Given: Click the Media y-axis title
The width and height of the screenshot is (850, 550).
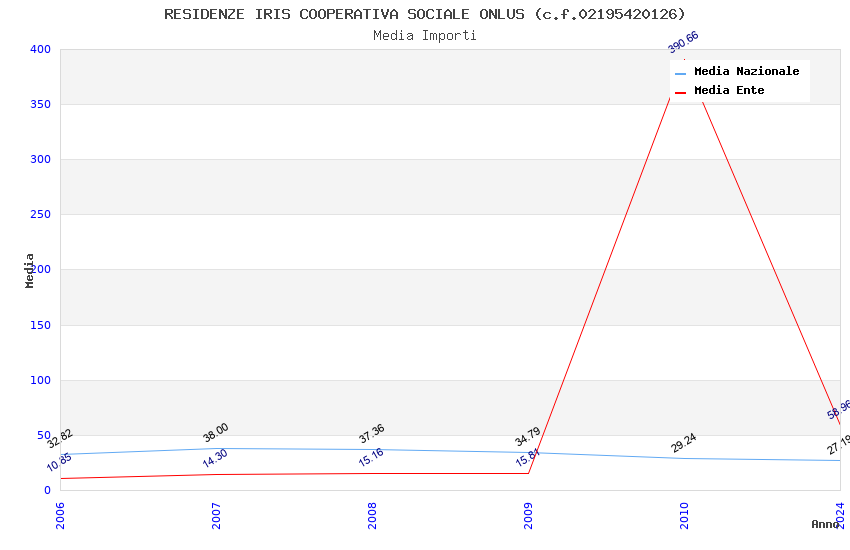Looking at the screenshot, I should pyautogui.click(x=29, y=270).
